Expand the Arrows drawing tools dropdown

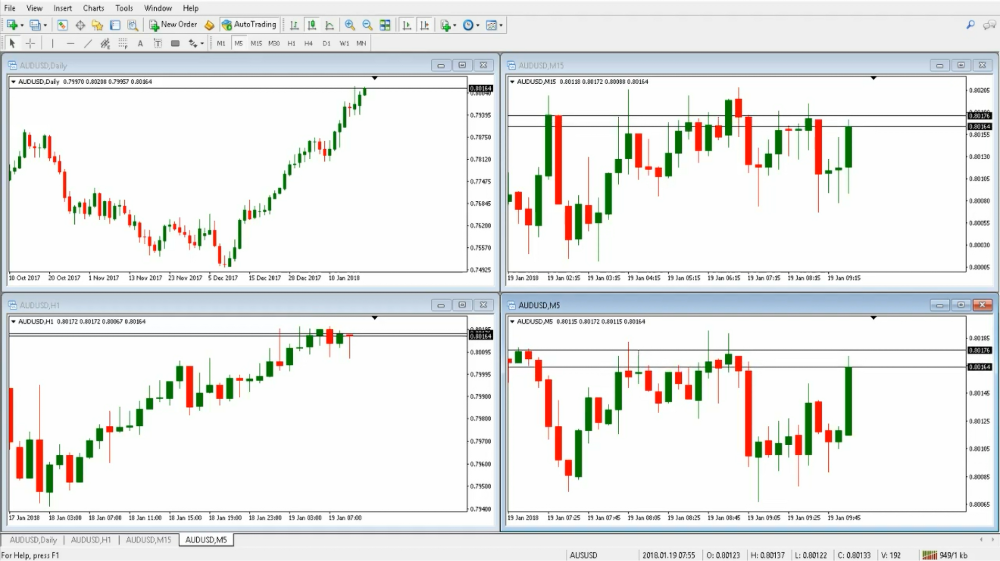pyautogui.click(x=202, y=43)
